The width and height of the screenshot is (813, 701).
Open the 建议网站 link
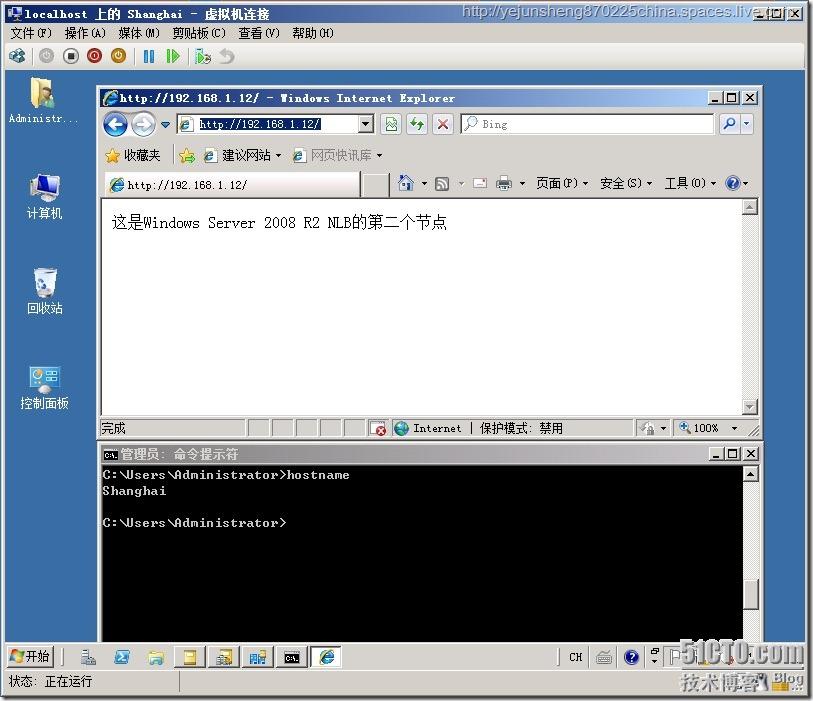(x=242, y=155)
